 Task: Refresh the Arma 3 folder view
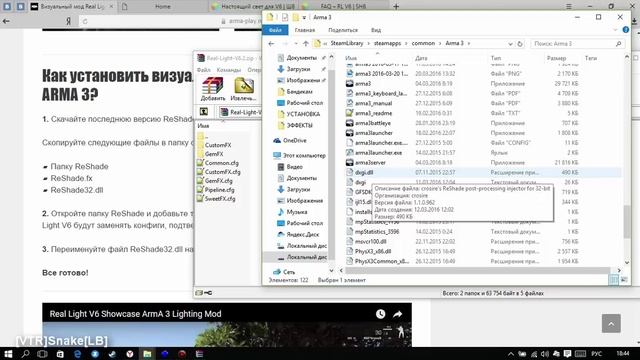coord(520,43)
